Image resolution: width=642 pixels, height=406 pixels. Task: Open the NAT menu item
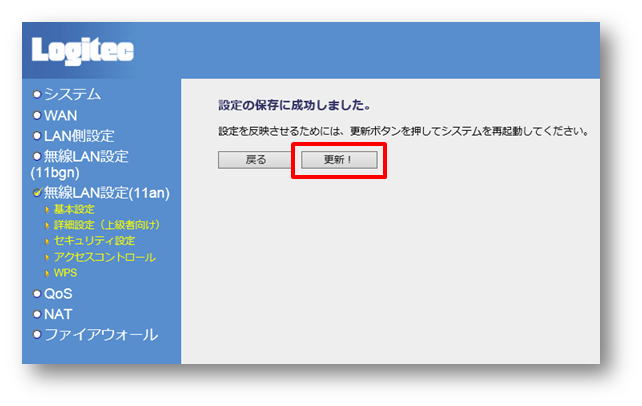pyautogui.click(x=58, y=314)
